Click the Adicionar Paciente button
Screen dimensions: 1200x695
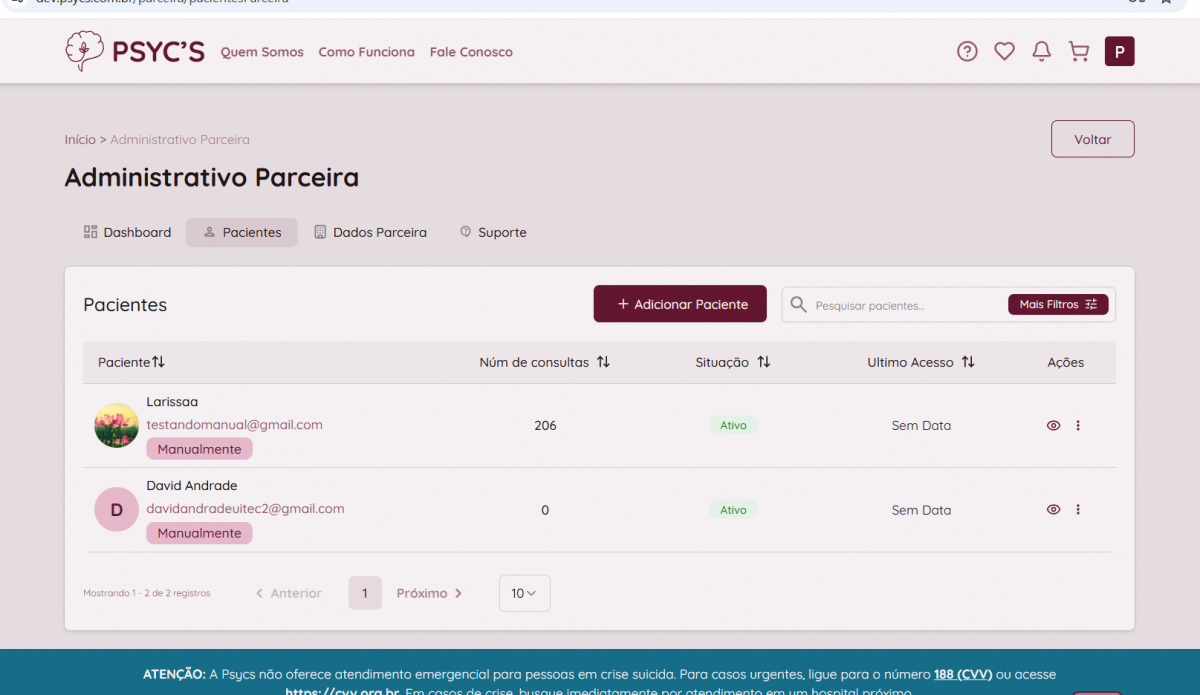pyautogui.click(x=680, y=304)
